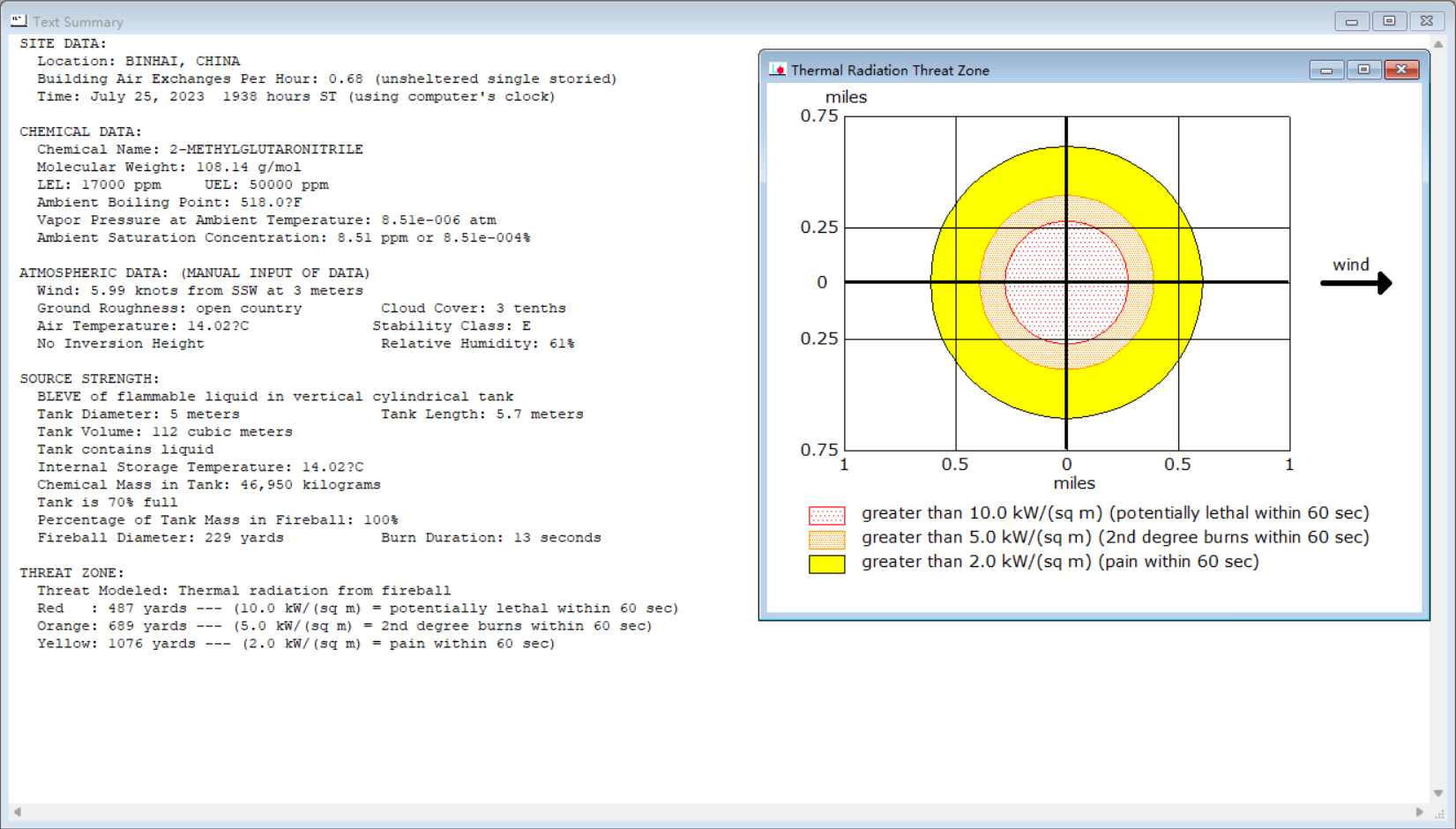Click the Text Summary window icon
The height and width of the screenshot is (829, 1456).
[x=19, y=20]
